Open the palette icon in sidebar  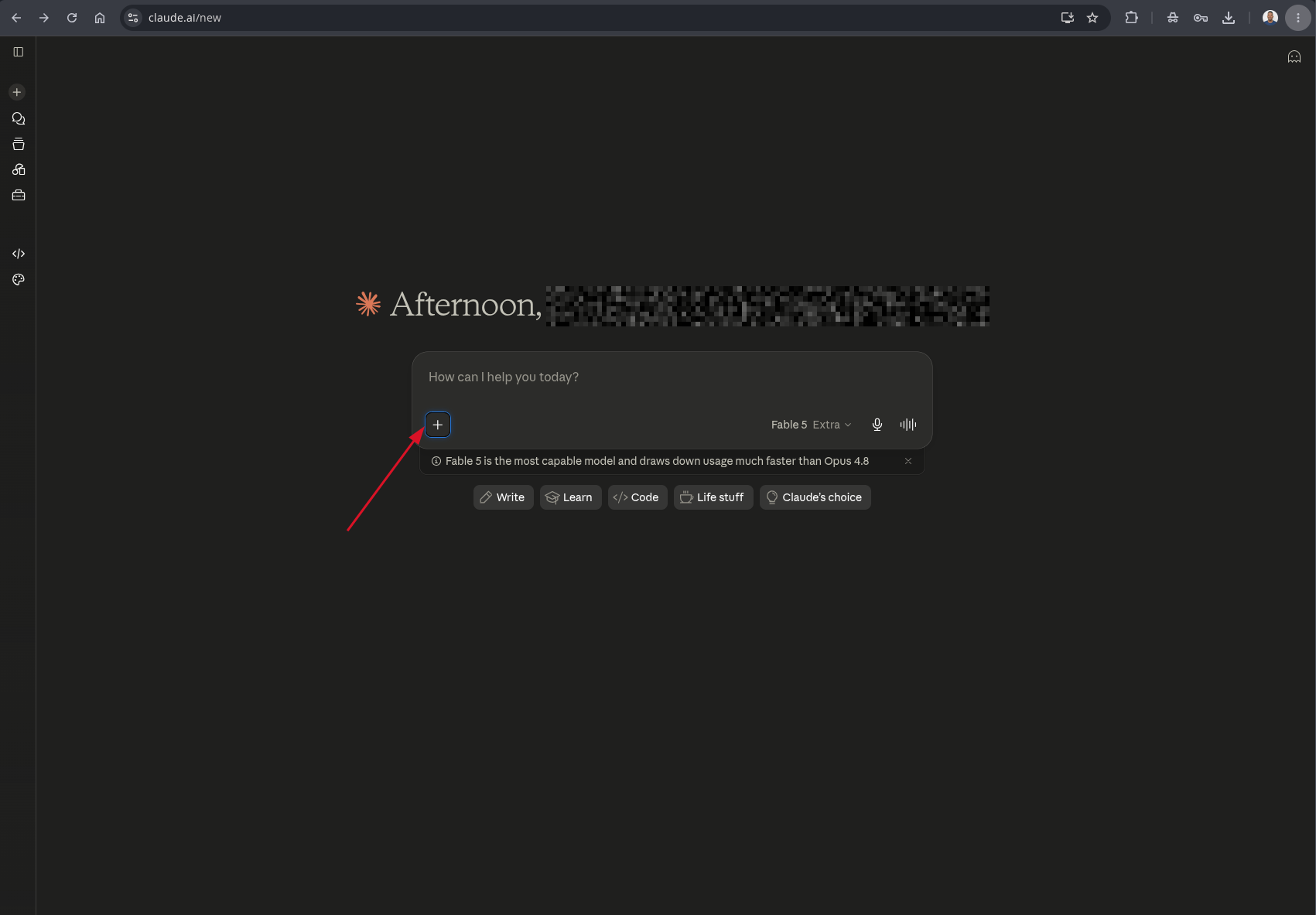(19, 279)
